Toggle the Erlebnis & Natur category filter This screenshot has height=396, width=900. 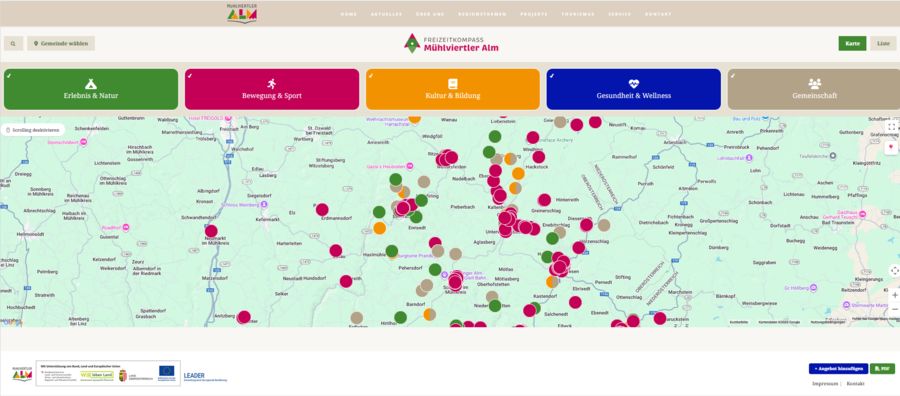(91, 90)
